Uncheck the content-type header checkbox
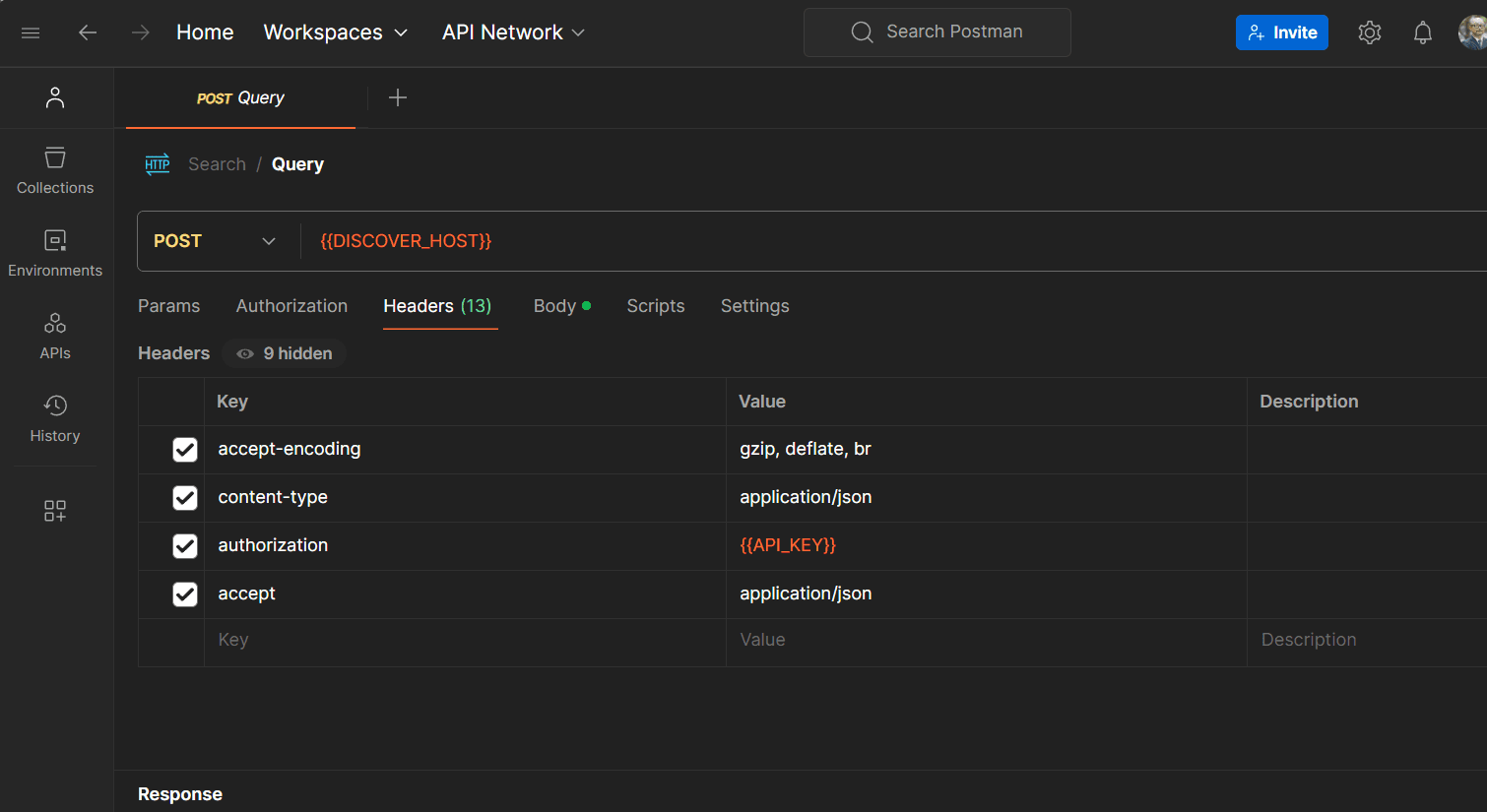Viewport: 1487px width, 812px height. pyautogui.click(x=185, y=498)
